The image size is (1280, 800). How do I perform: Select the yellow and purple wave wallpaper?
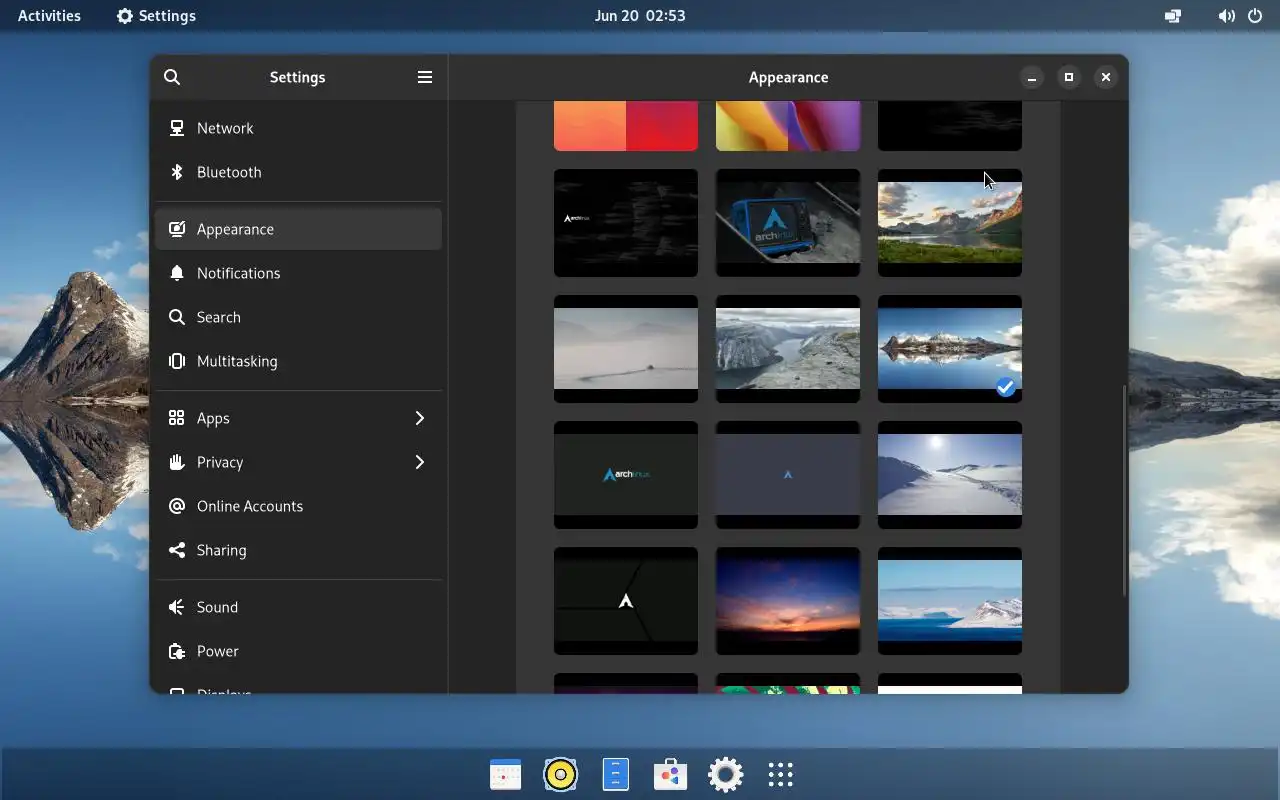pyautogui.click(x=788, y=126)
